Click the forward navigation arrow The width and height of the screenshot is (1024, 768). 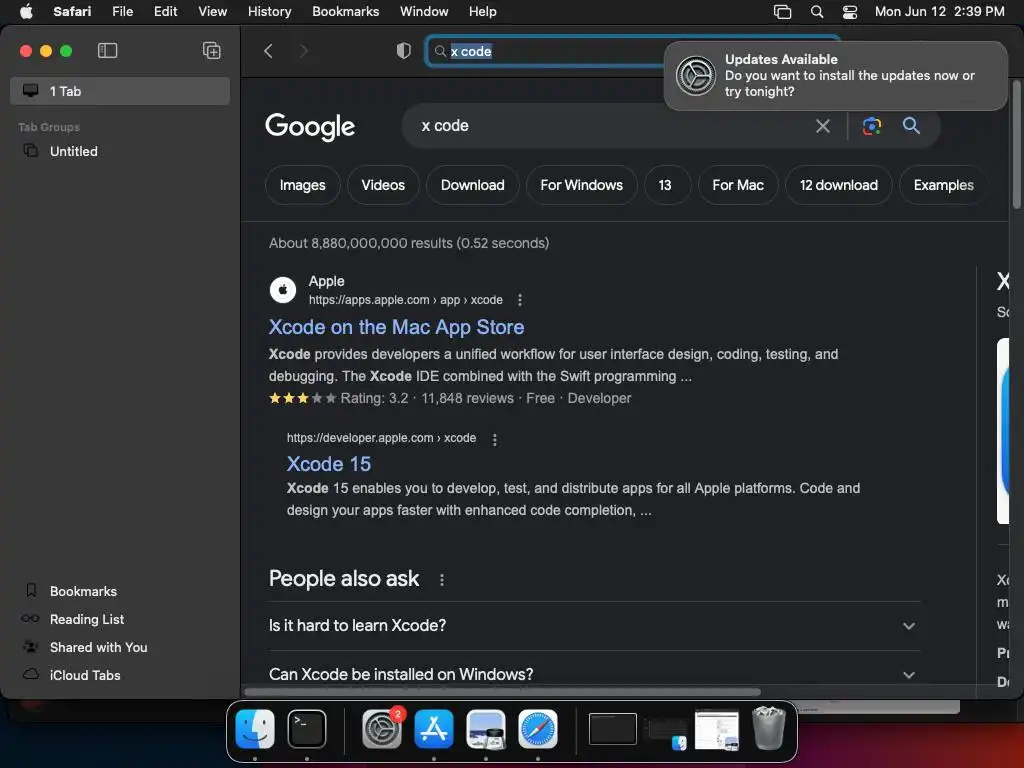click(304, 51)
